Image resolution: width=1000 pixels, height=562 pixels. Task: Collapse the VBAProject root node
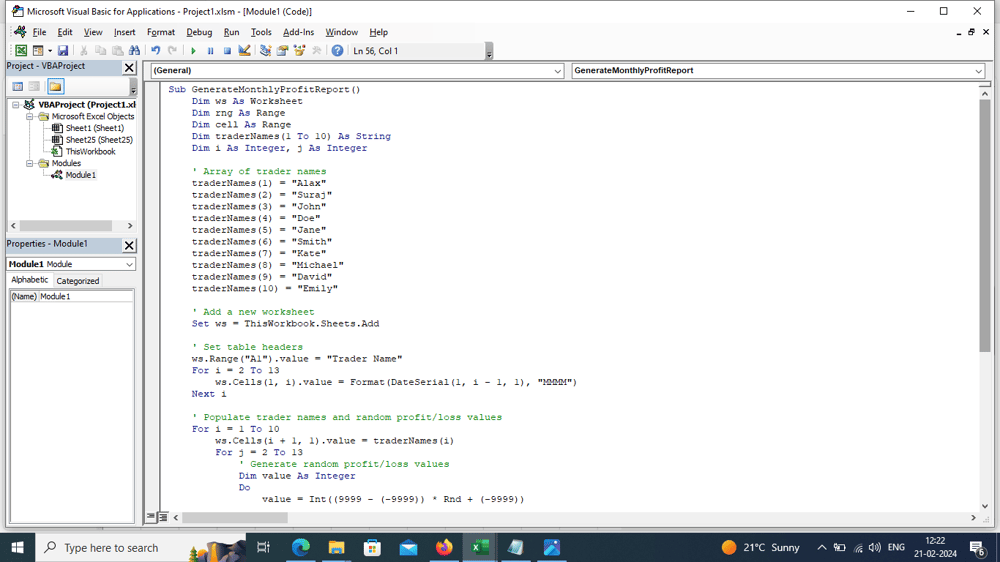tap(16, 105)
